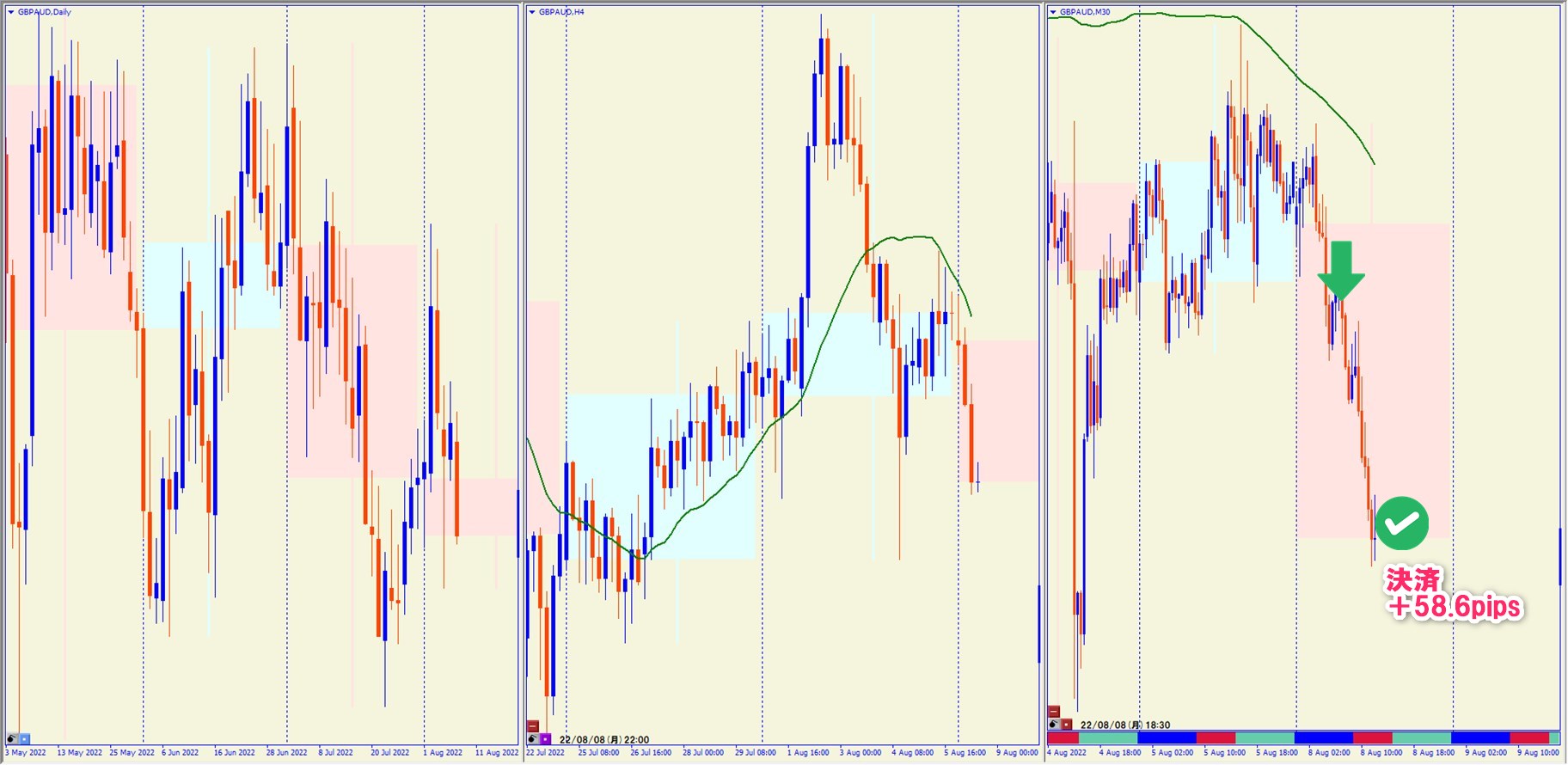Select the GBPAUD,M30 chart title
The height and width of the screenshot is (765, 1568).
click(1085, 12)
